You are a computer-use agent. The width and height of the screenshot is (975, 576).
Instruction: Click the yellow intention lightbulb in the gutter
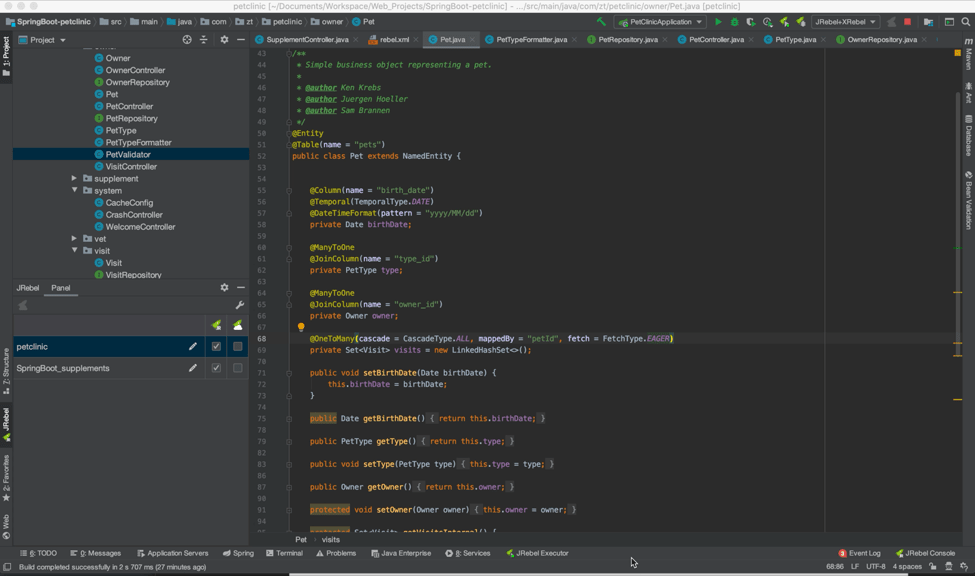click(301, 327)
